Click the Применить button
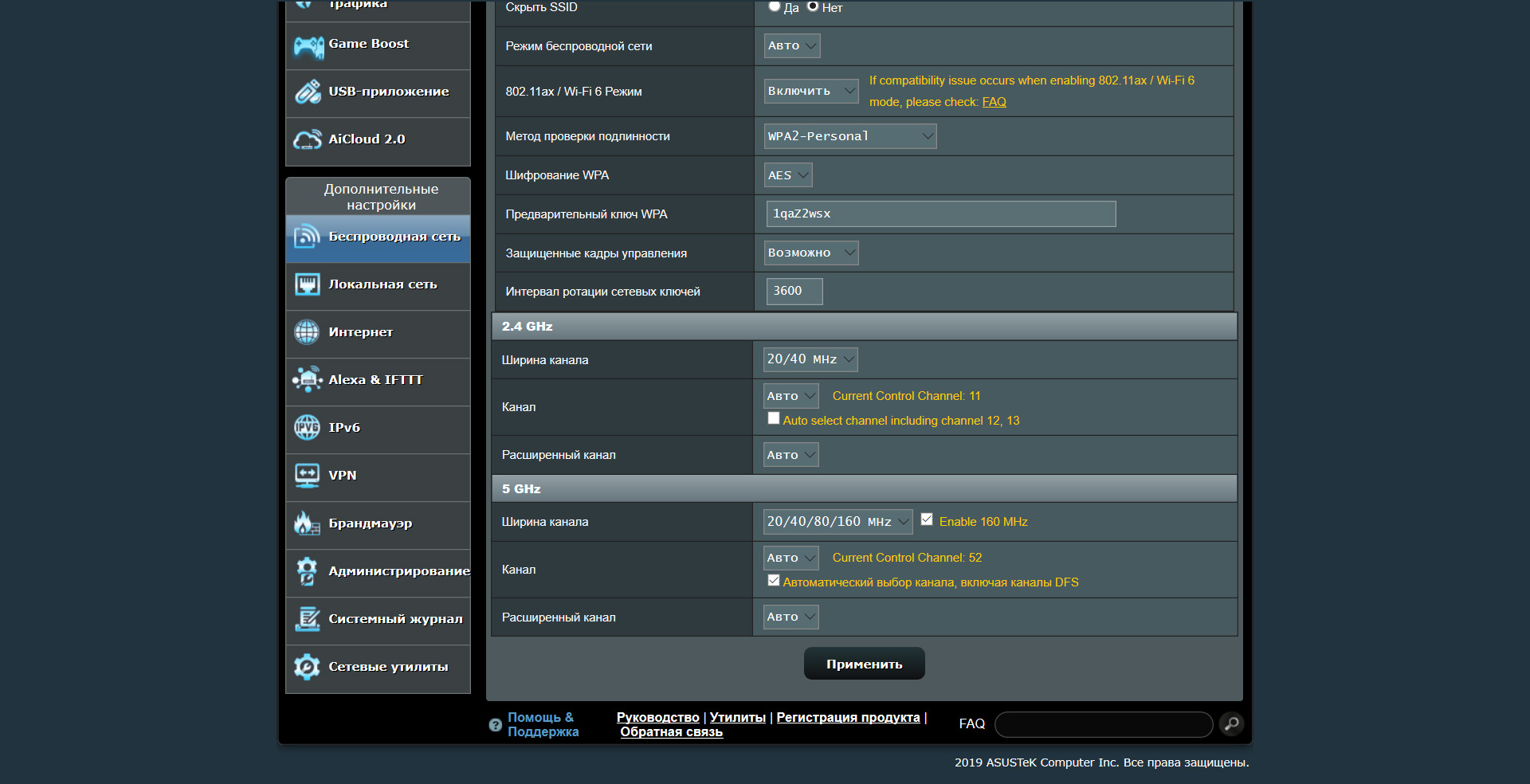 coord(864,664)
